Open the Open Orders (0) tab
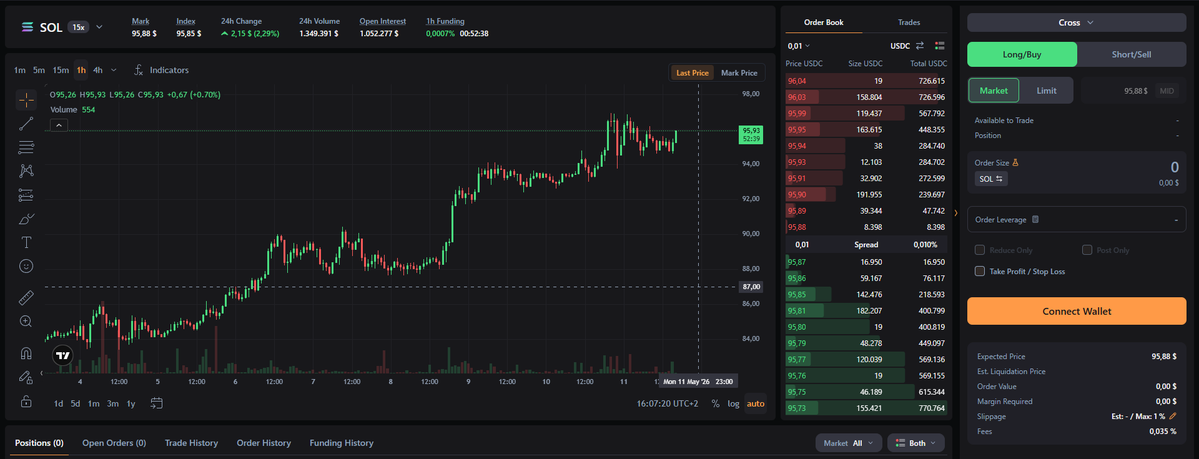1199x459 pixels. pos(114,443)
